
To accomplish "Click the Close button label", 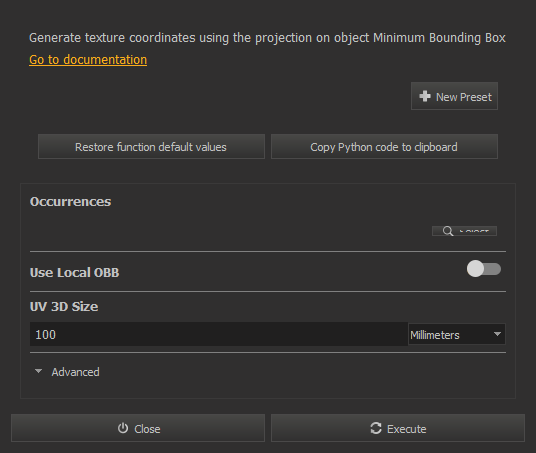I will point(147,429).
